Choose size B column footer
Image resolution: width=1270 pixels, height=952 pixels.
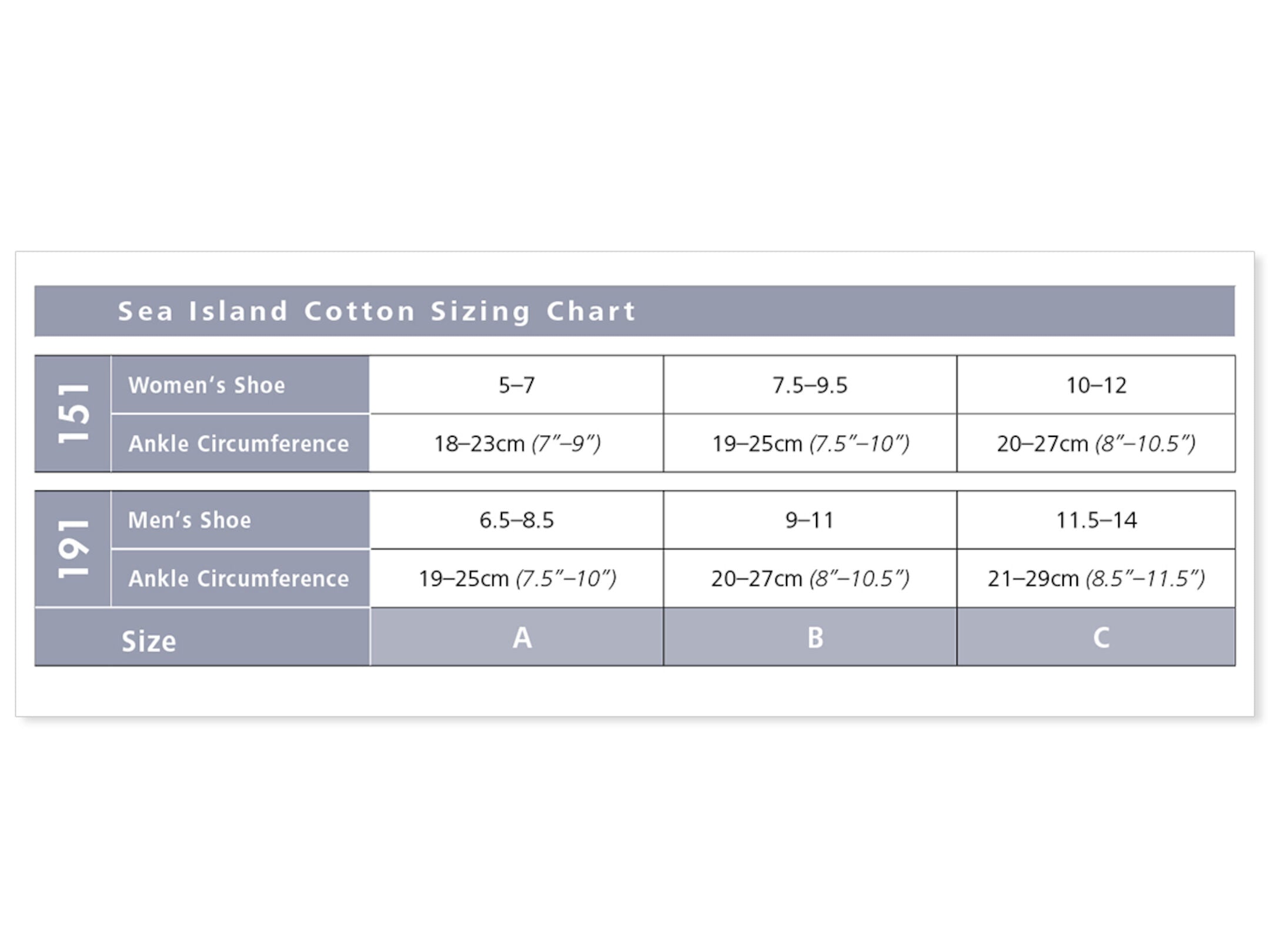click(x=815, y=637)
